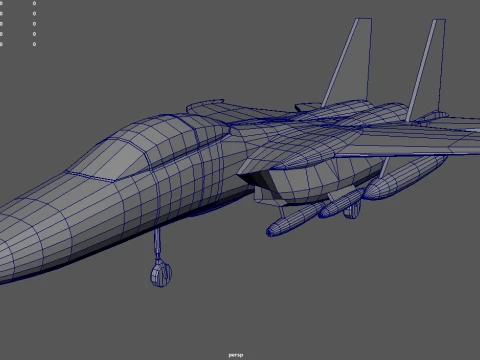Click the persp camera label
This screenshot has width=480, height=360.
(236, 355)
